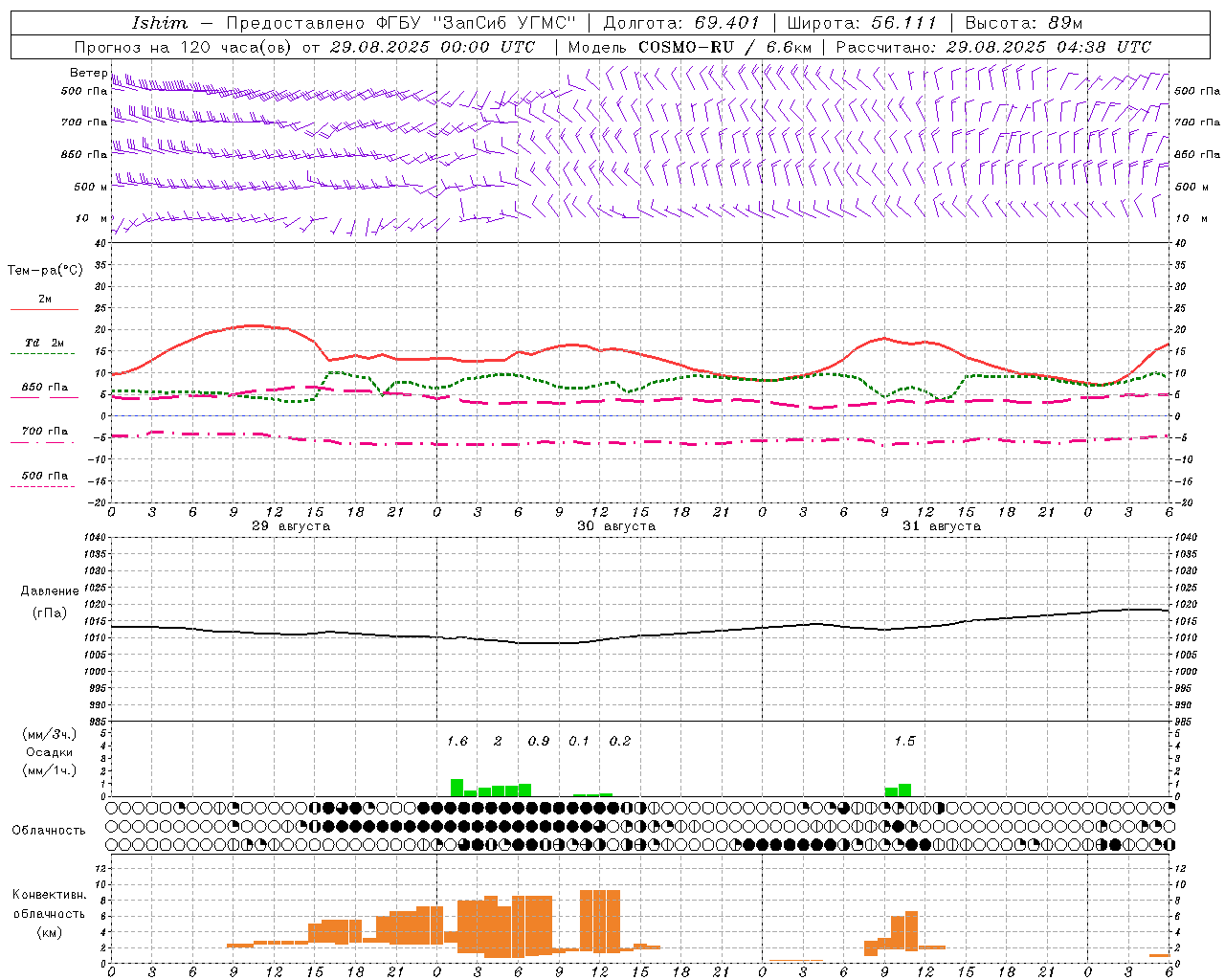Screen dimensions: 1225x980
Task: Click the "0.9" three-hour precipitation value
Action: [539, 742]
